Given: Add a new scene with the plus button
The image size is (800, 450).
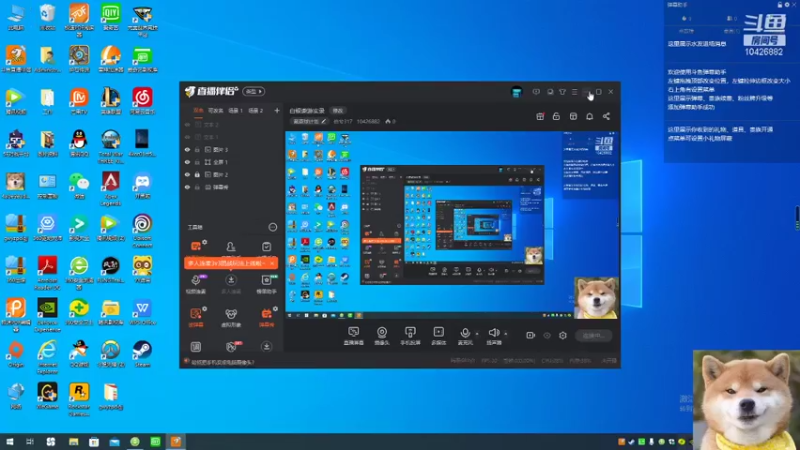Looking at the screenshot, I should 277,110.
